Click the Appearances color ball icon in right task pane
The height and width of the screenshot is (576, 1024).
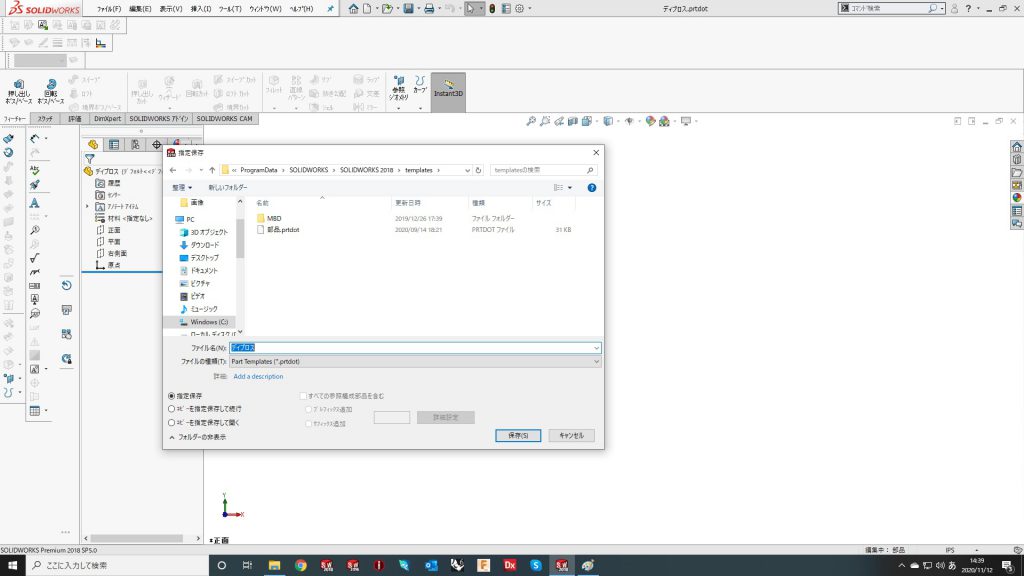pos(1016,197)
